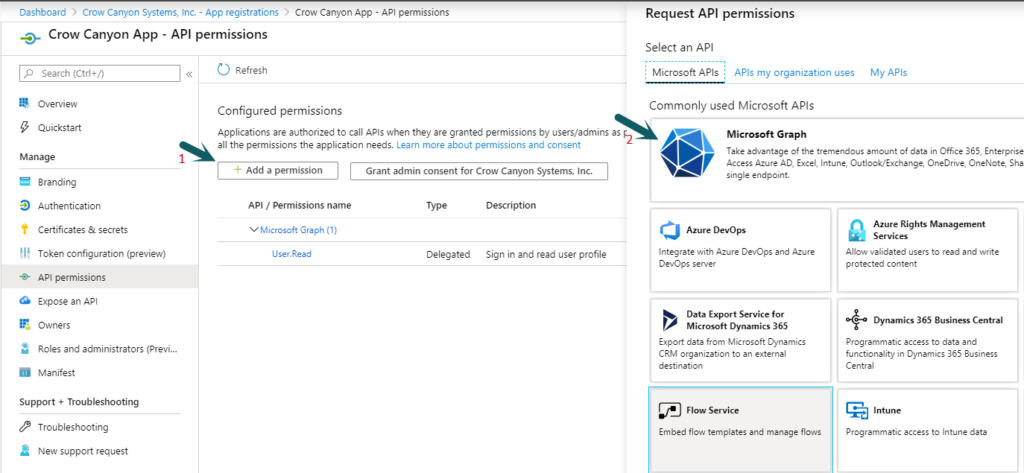The width and height of the screenshot is (1024, 473).
Task: Click the Overview icon in sidebar
Action: [25, 103]
